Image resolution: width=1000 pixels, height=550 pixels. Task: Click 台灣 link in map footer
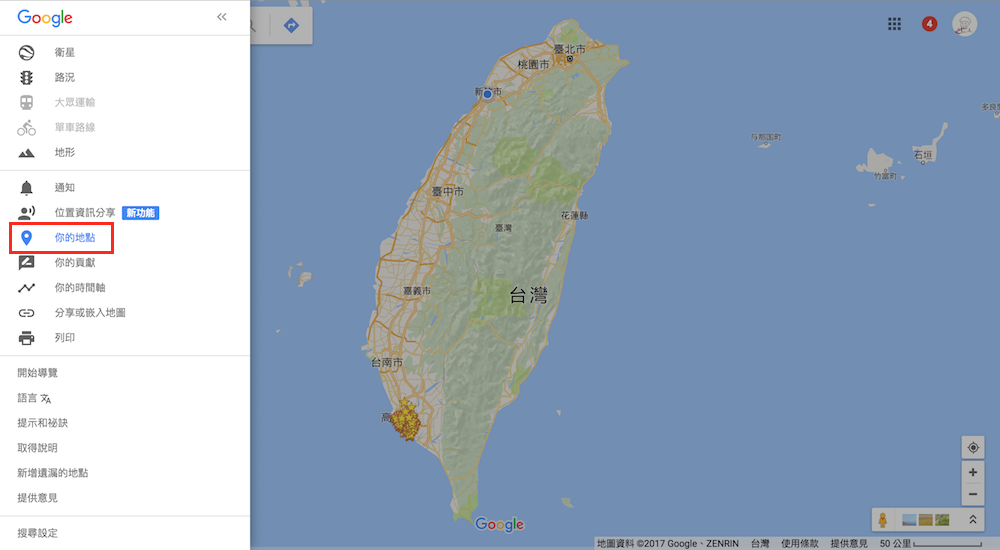click(760, 544)
